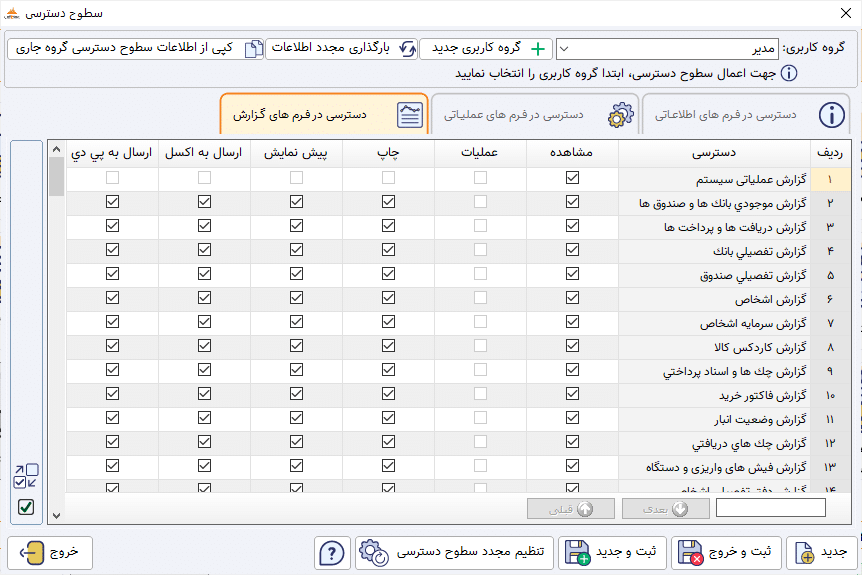This screenshot has width=862, height=575.
Task: Click the copy access levels documents icon
Action: pyautogui.click(x=253, y=49)
